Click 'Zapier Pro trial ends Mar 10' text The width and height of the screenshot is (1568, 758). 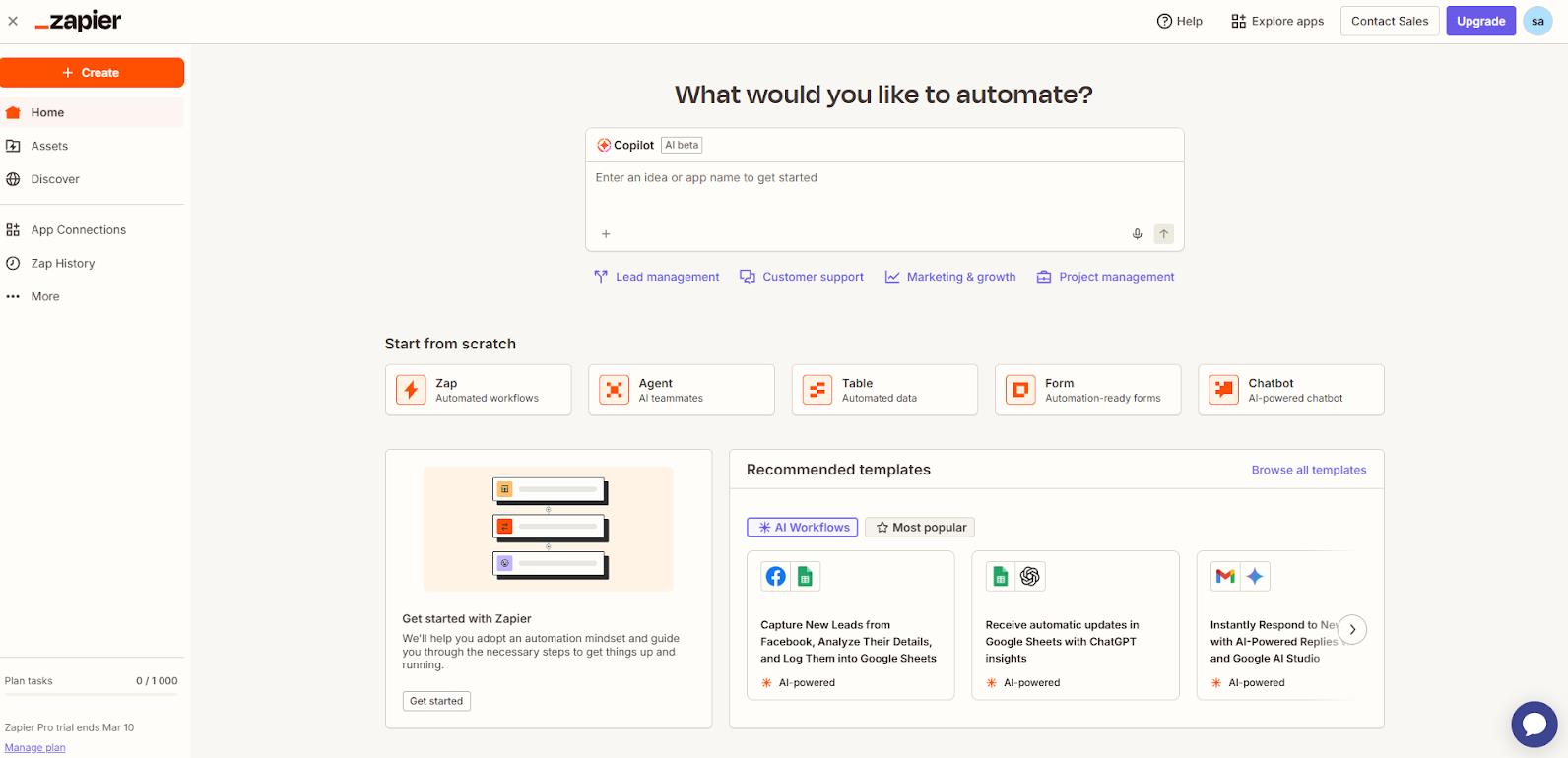pos(69,727)
